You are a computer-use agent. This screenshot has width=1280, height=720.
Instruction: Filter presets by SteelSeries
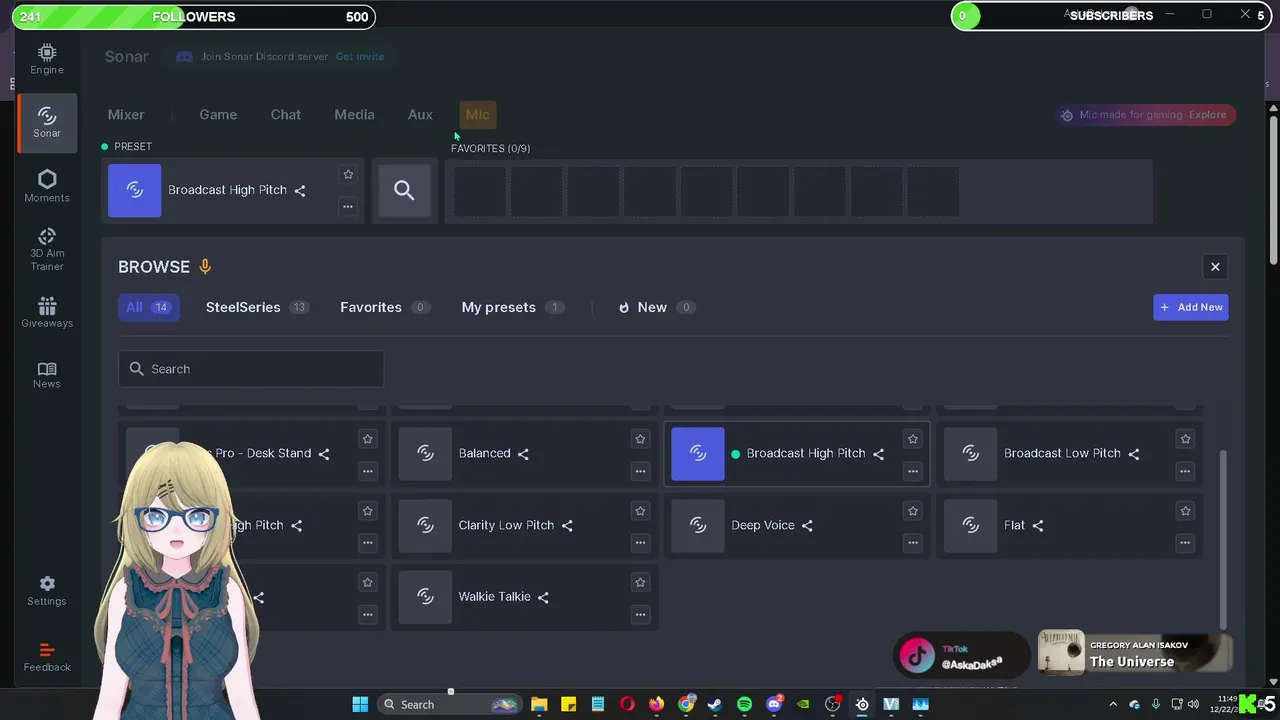point(257,307)
